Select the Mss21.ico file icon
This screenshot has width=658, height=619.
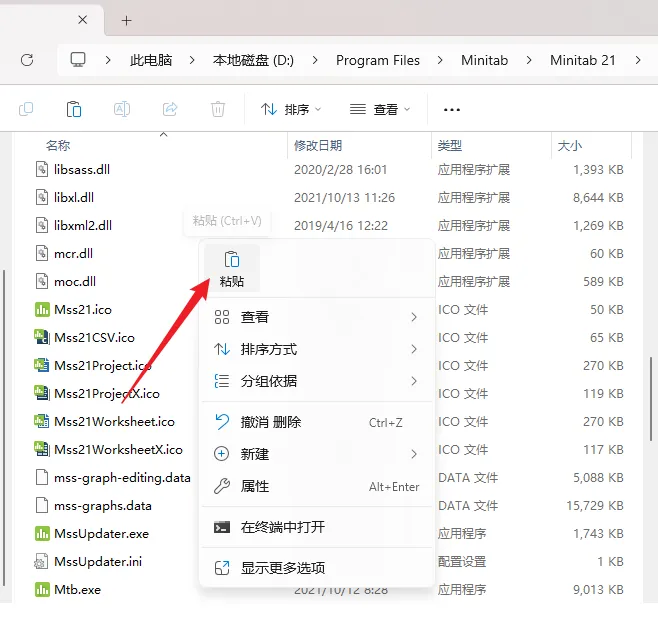[x=42, y=310]
